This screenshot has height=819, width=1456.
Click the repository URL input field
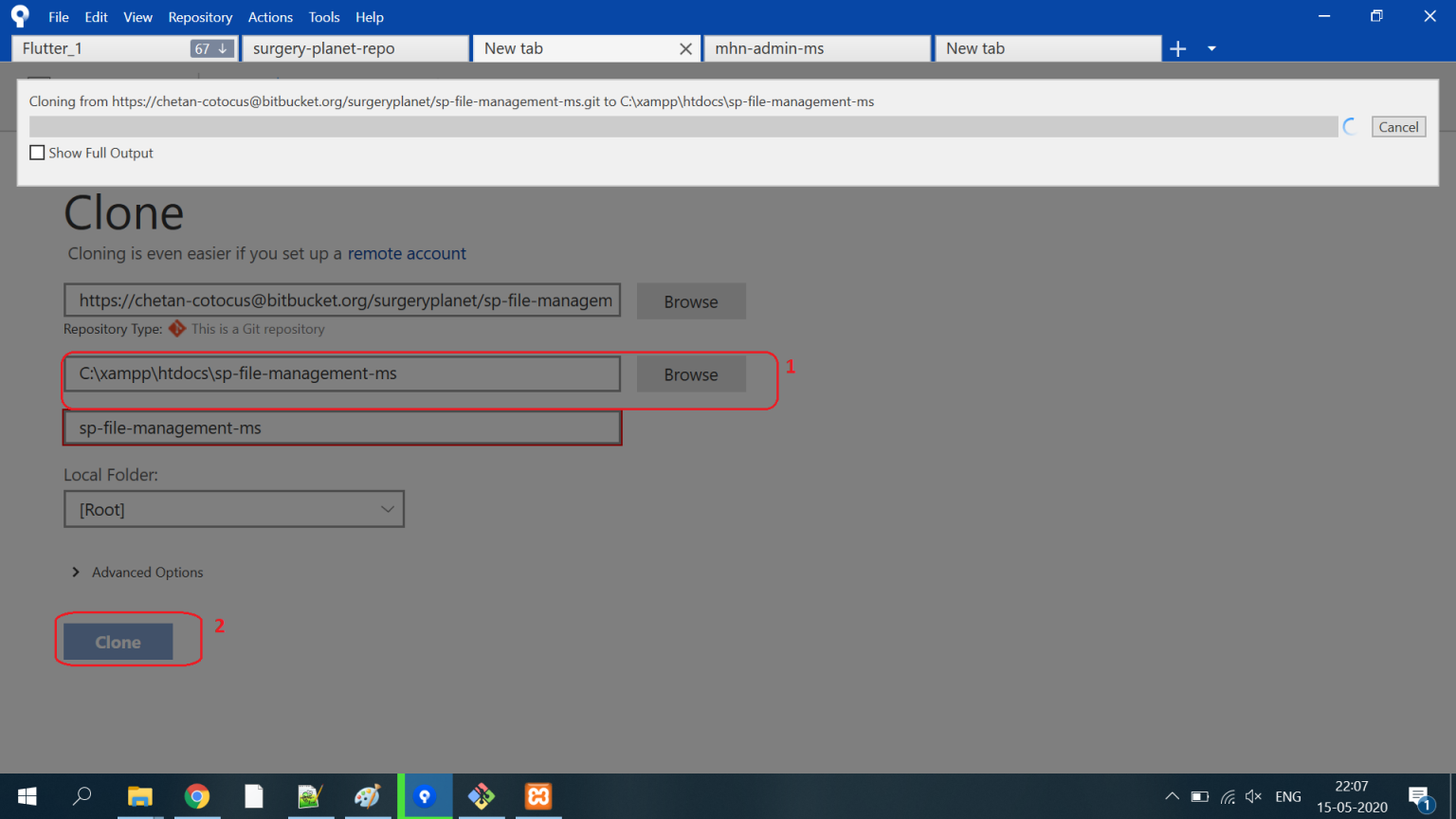pyautogui.click(x=342, y=300)
